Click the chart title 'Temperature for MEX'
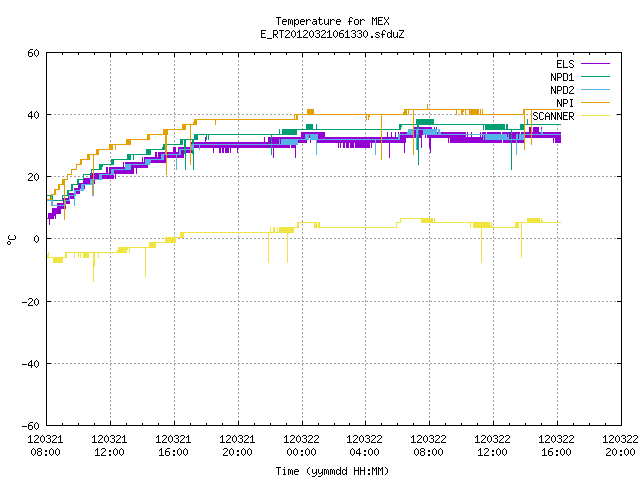Viewport: 640px width, 480px height. click(332, 21)
